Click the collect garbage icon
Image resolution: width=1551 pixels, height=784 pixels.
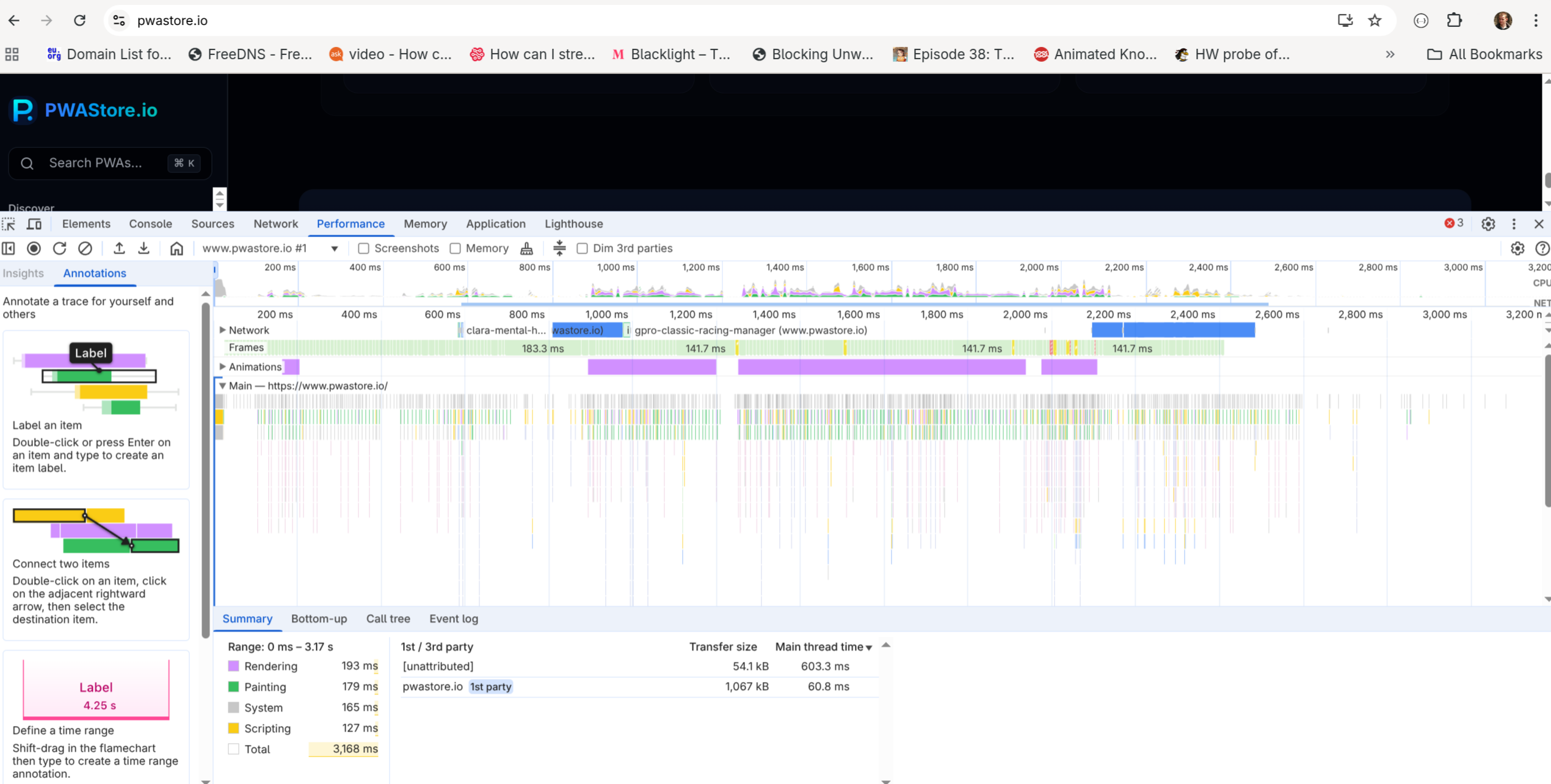pos(526,248)
